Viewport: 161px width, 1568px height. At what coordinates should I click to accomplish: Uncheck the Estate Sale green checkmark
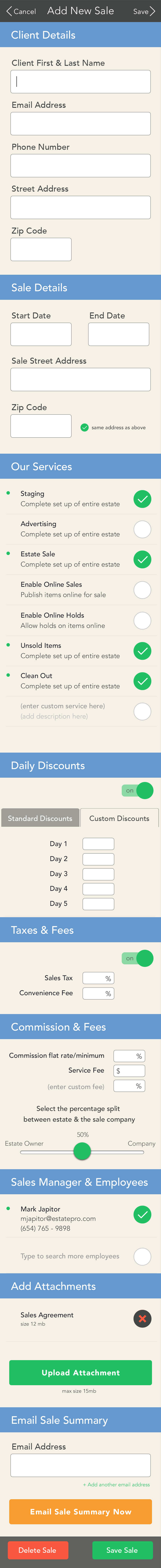[142, 559]
